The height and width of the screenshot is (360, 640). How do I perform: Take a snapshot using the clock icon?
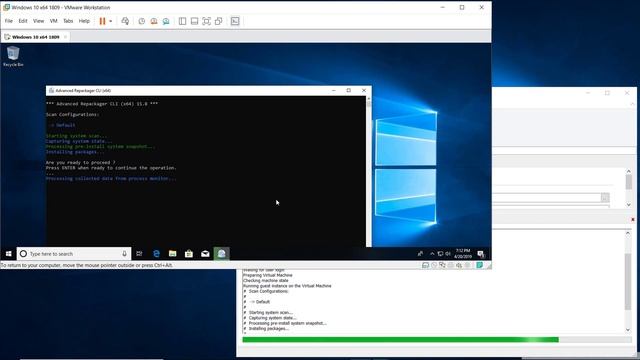[142, 21]
